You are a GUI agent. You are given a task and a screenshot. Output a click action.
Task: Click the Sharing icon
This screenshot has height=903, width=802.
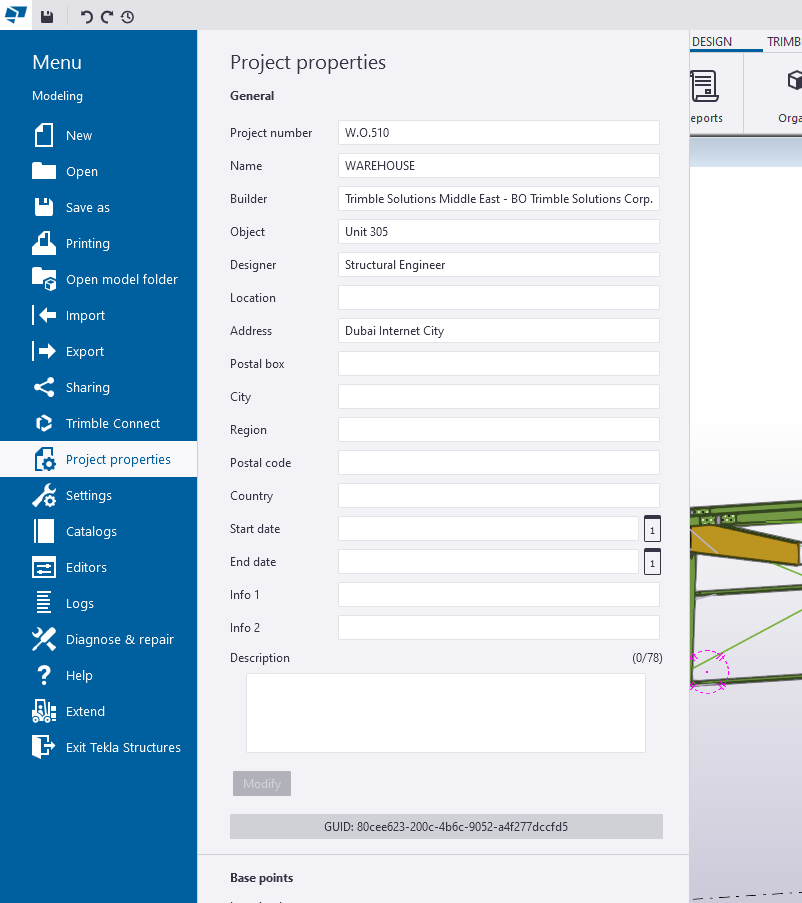click(44, 387)
